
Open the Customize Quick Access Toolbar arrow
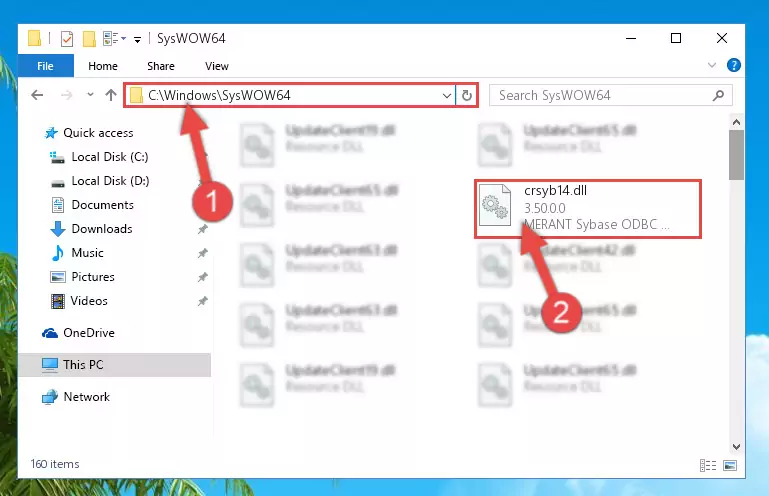pyautogui.click(x=138, y=39)
